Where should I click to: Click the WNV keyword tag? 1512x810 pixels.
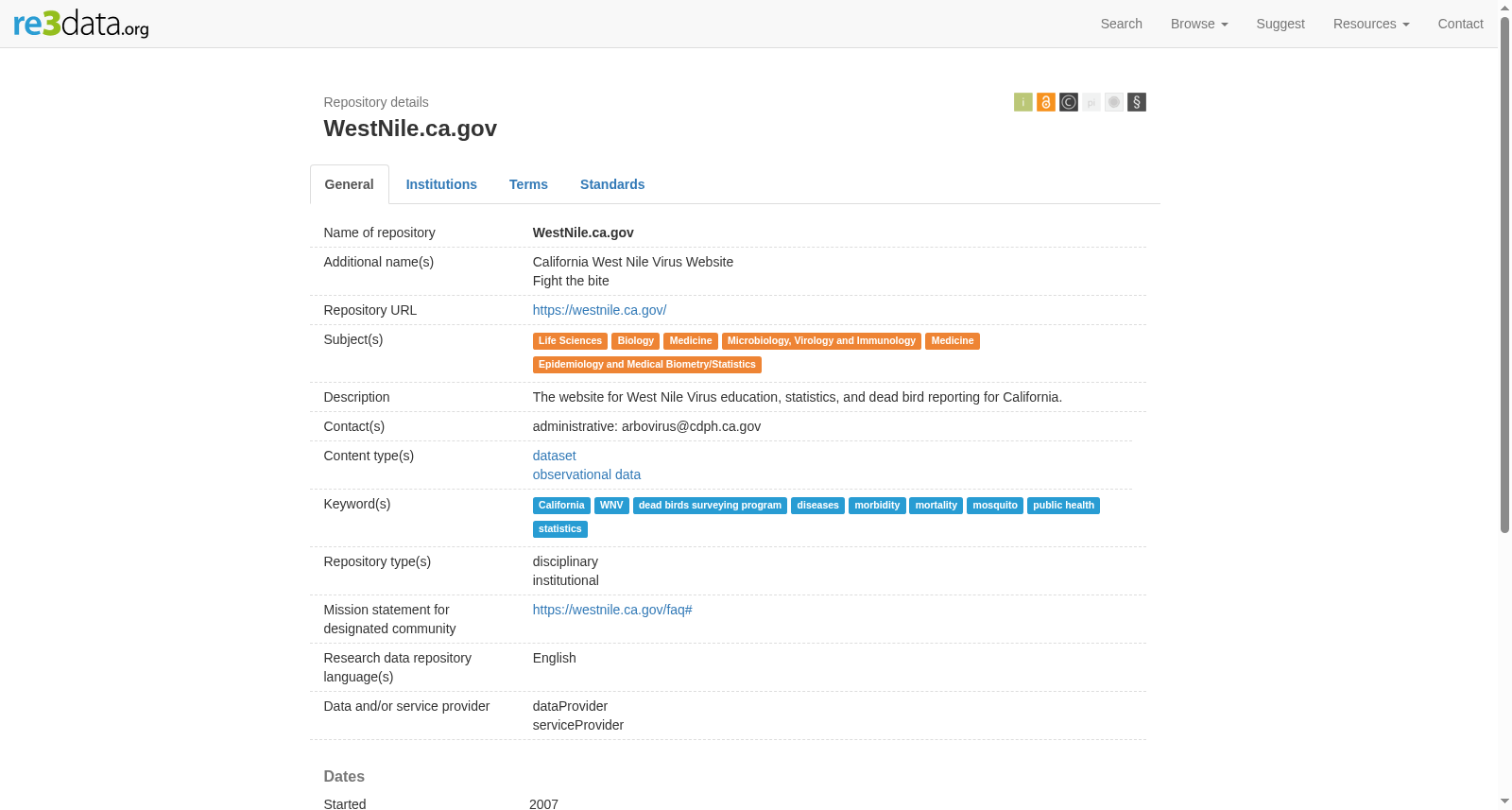click(611, 506)
